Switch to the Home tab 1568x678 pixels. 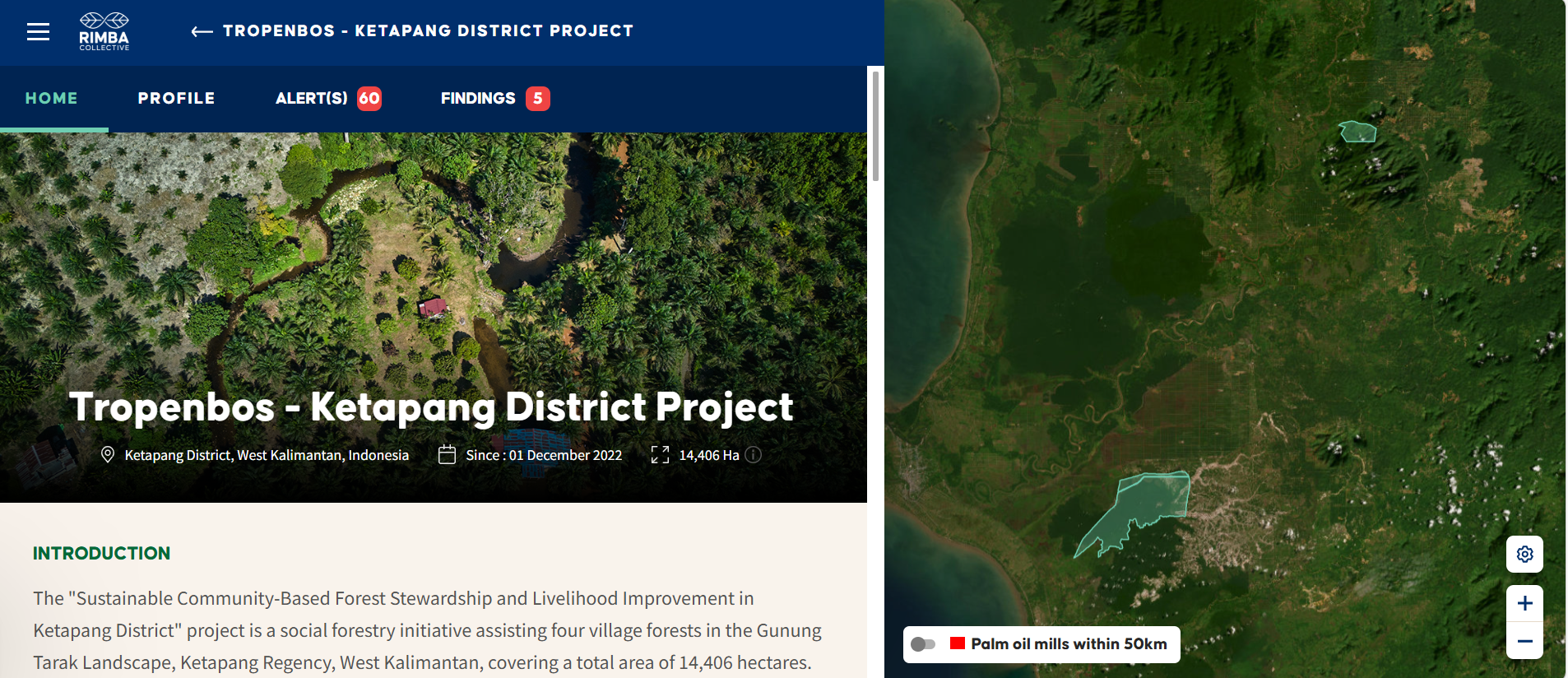click(52, 99)
